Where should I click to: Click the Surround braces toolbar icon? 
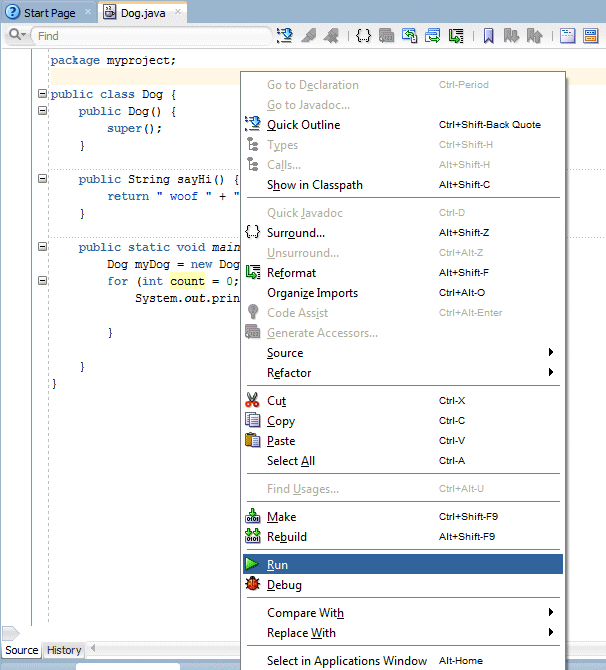pyautogui.click(x=363, y=35)
